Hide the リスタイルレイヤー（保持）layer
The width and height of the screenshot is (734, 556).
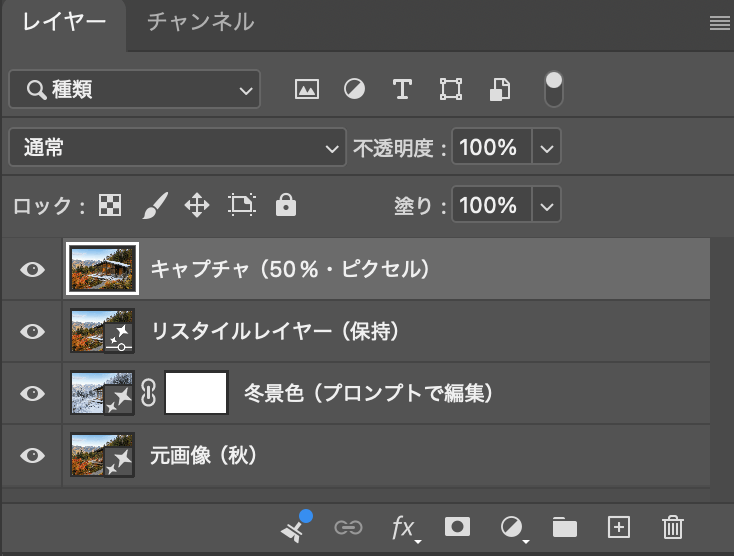(32, 331)
